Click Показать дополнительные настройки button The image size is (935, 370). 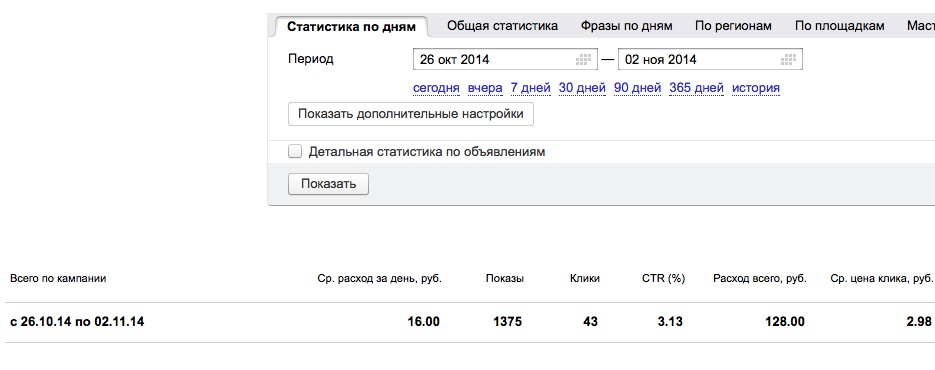pos(411,114)
